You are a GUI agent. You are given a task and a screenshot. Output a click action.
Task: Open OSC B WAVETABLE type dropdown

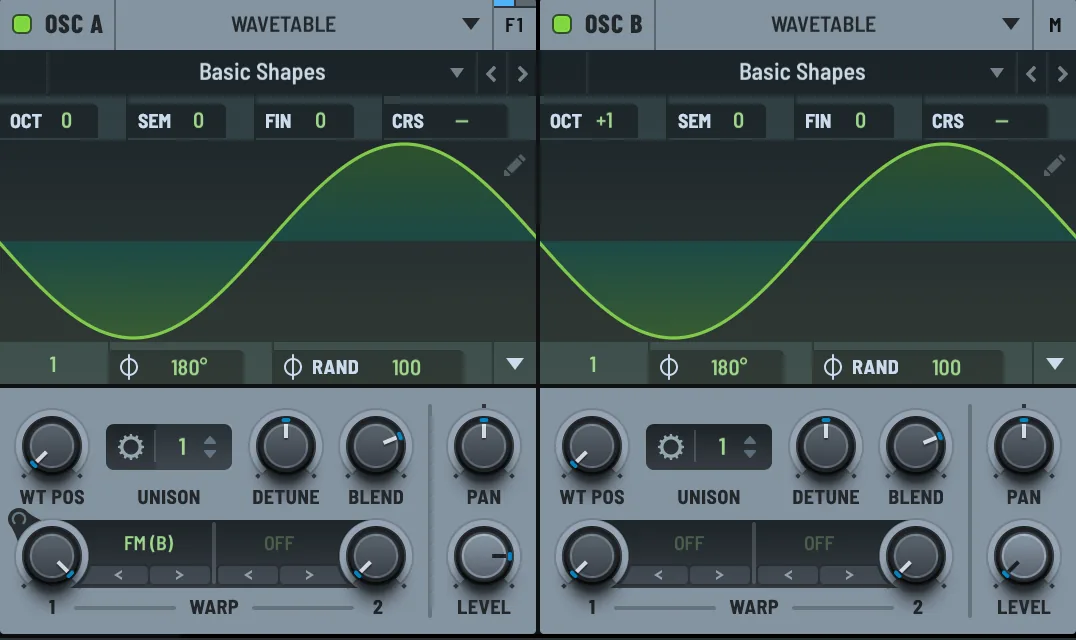(844, 25)
